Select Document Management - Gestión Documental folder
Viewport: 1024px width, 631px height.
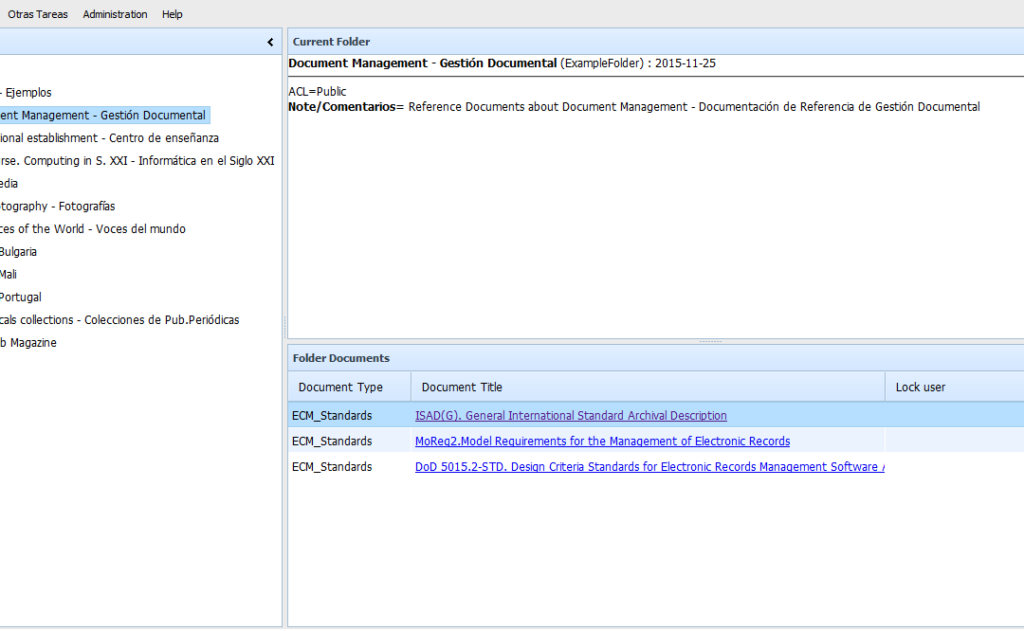pyautogui.click(x=103, y=116)
